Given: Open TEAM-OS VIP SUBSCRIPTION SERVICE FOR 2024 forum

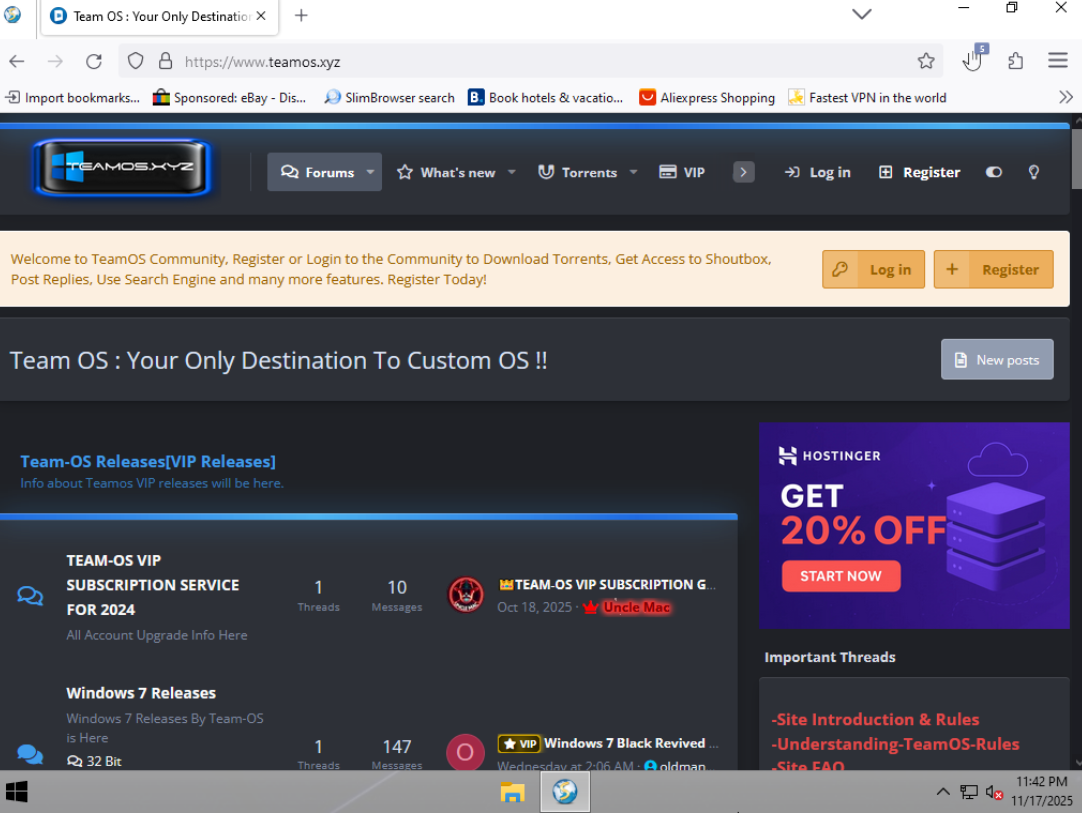Looking at the screenshot, I should tap(153, 585).
